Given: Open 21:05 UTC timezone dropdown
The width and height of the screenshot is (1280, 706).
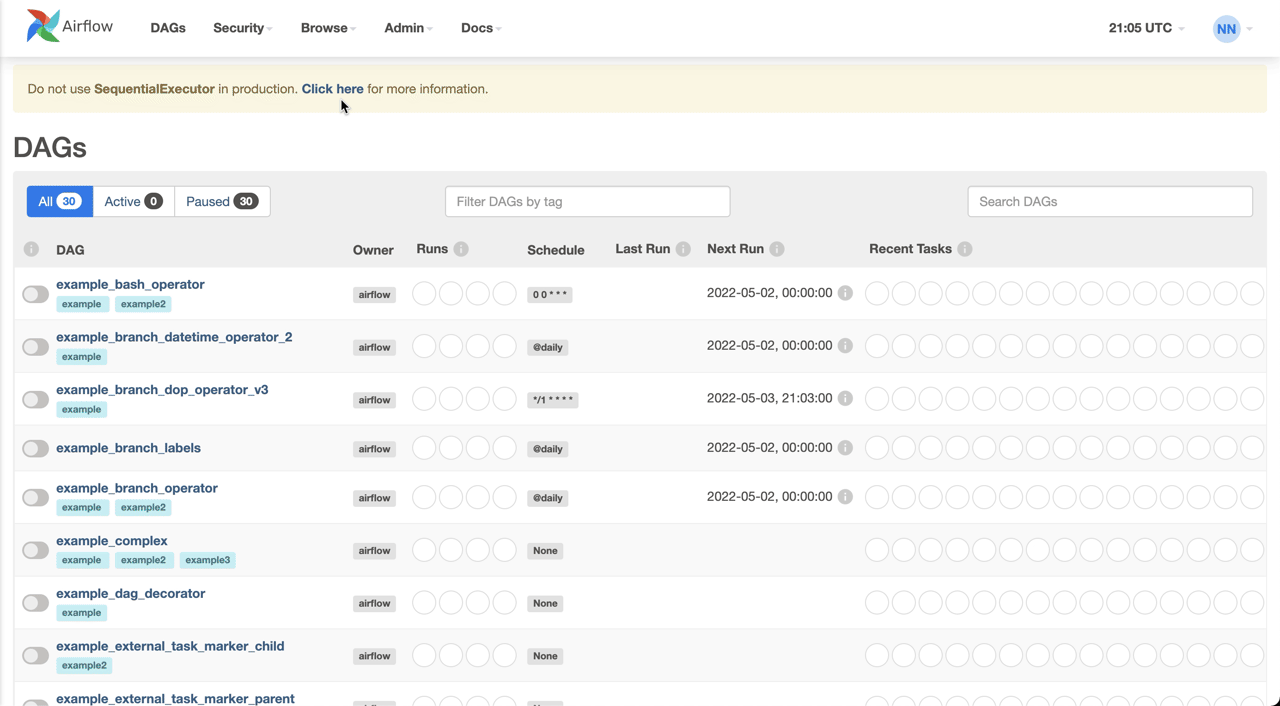Looking at the screenshot, I should (x=1146, y=28).
